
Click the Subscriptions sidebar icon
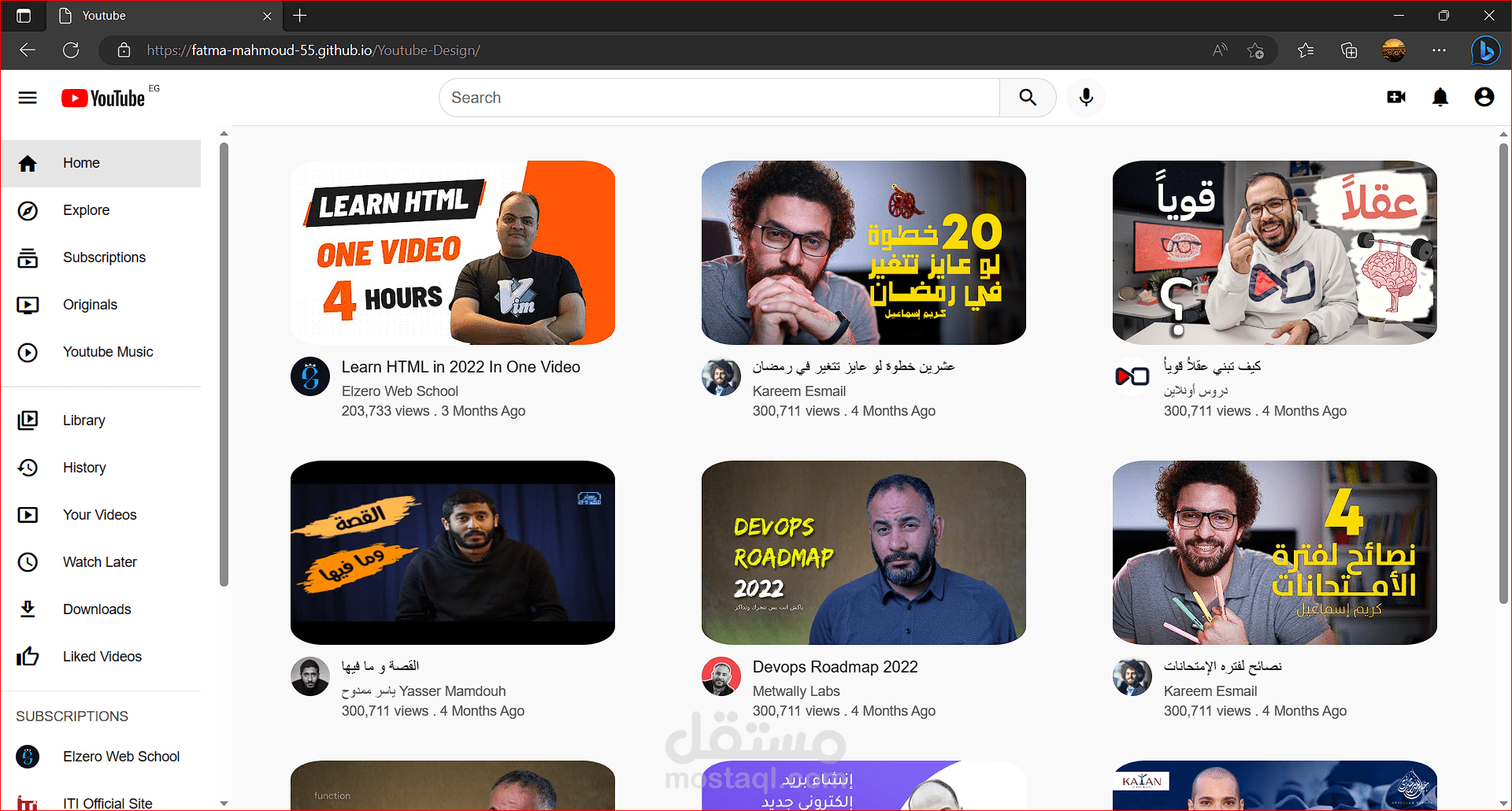click(x=28, y=257)
